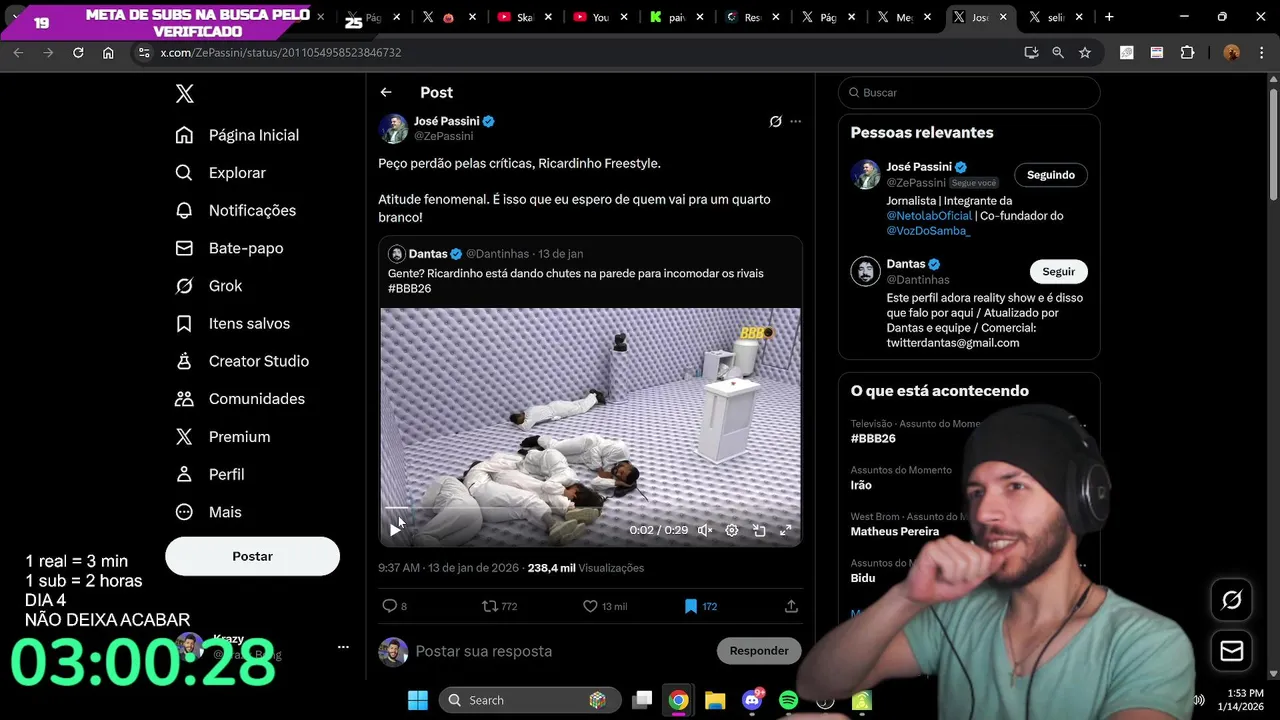The height and width of the screenshot is (720, 1280).
Task: Click the Responder button
Action: point(759,651)
